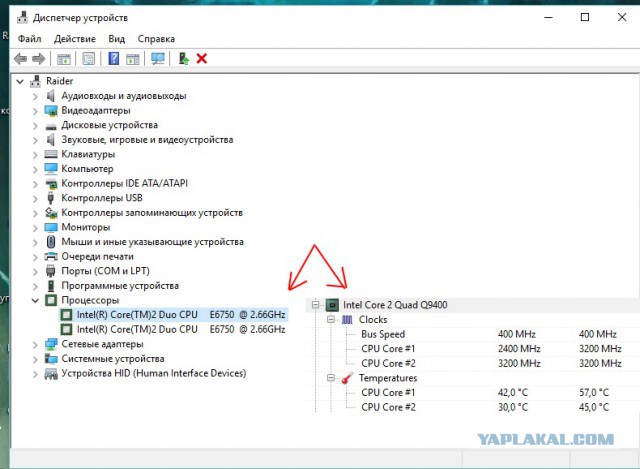This screenshot has height=469, width=640.
Task: Toggle the action pane toolbar icon
Action: click(133, 59)
